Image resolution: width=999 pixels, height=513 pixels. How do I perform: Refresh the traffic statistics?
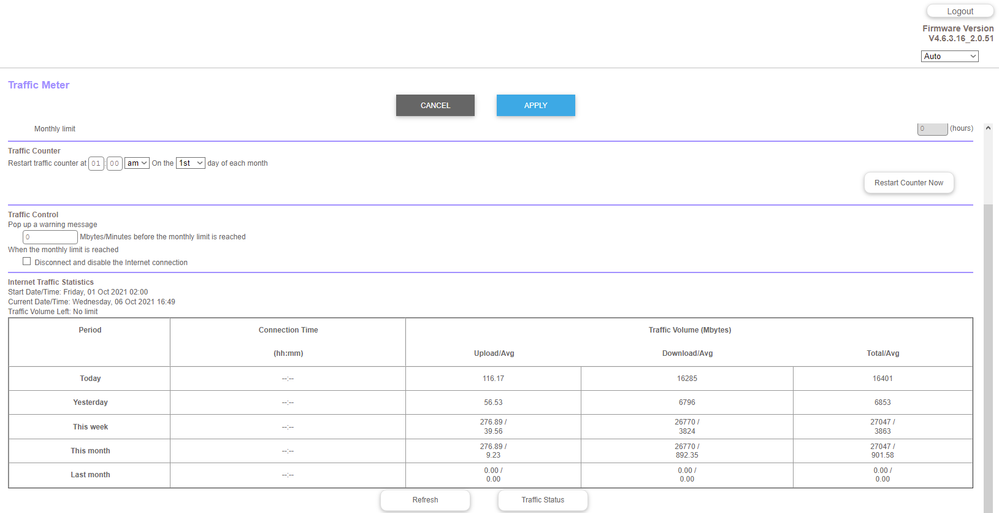pos(425,500)
